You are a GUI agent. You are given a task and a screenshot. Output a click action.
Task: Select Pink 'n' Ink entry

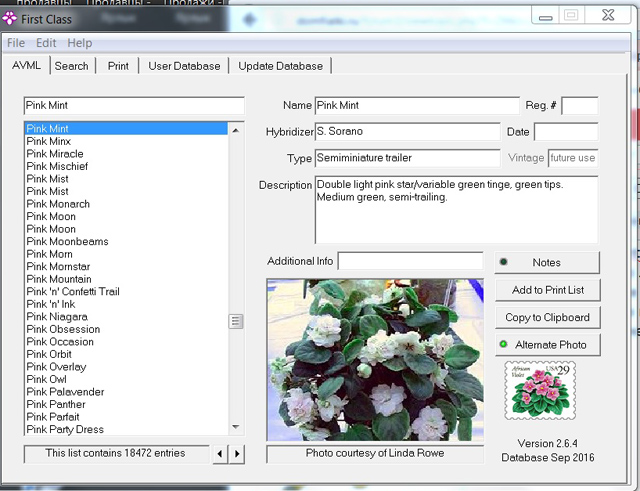[126, 304]
